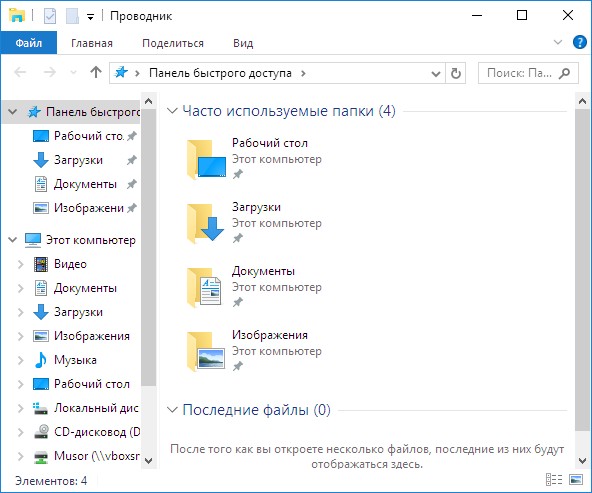The image size is (592, 493).
Task: Switch to the Вид ribbon tab
Action: 243,43
